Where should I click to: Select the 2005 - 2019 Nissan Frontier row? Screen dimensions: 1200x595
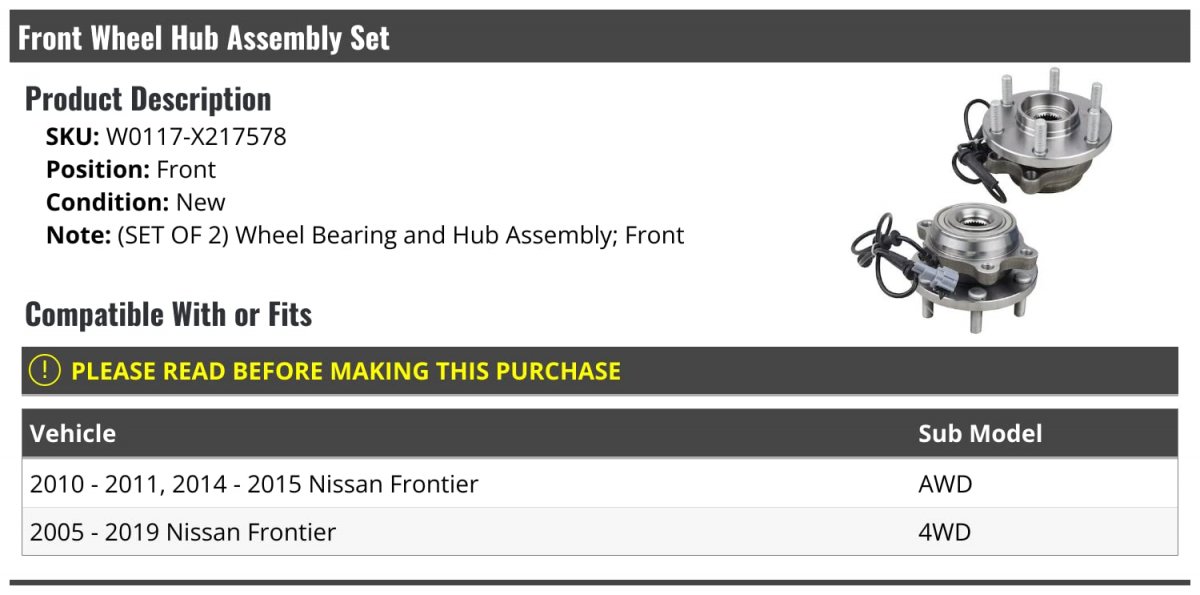[600, 532]
